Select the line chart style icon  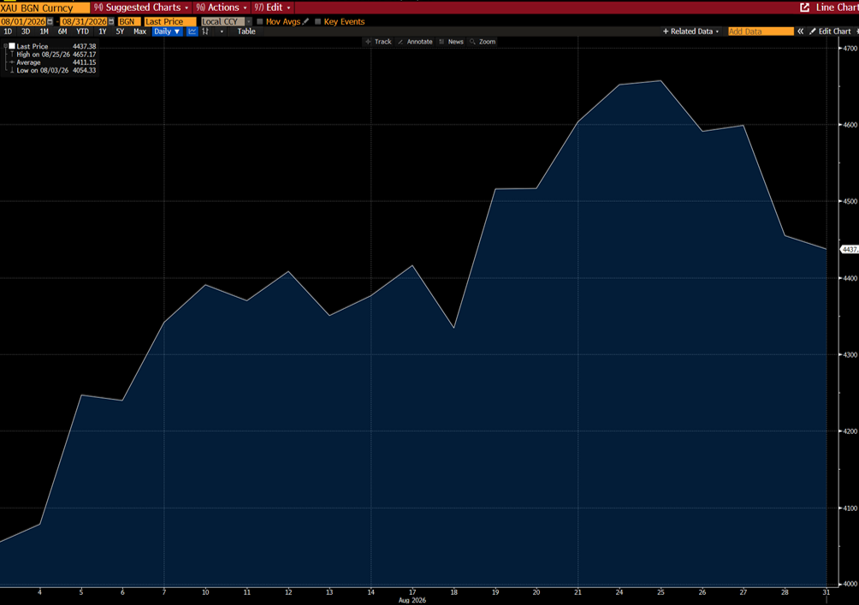pos(192,31)
